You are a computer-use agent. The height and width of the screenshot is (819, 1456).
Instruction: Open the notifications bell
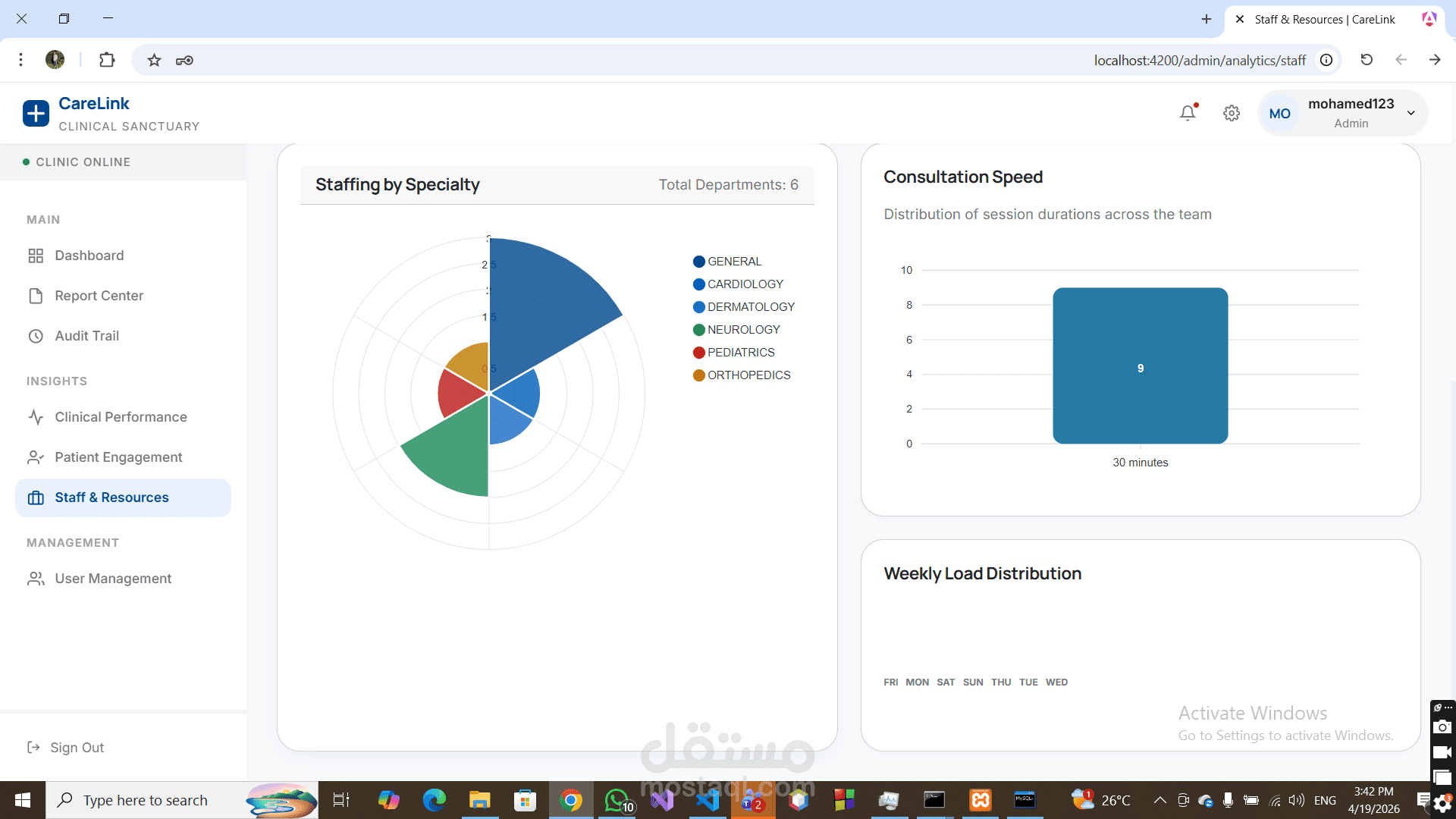[x=1188, y=113]
